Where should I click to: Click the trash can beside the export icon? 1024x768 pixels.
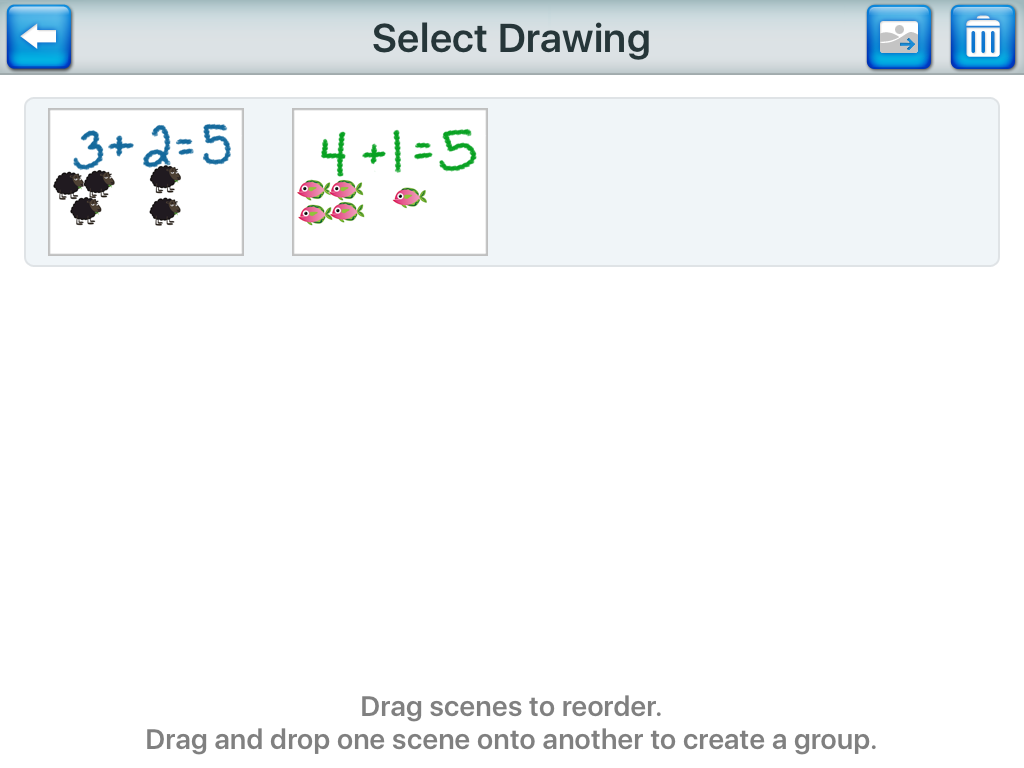point(981,38)
